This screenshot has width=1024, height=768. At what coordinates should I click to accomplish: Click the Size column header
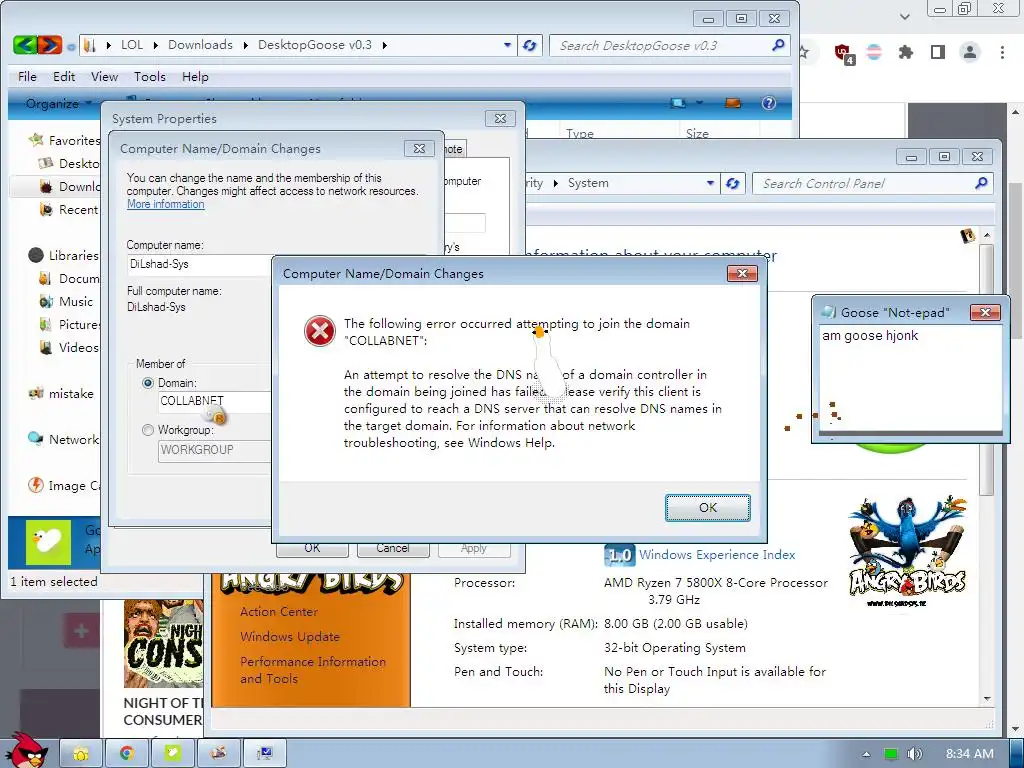pos(697,133)
